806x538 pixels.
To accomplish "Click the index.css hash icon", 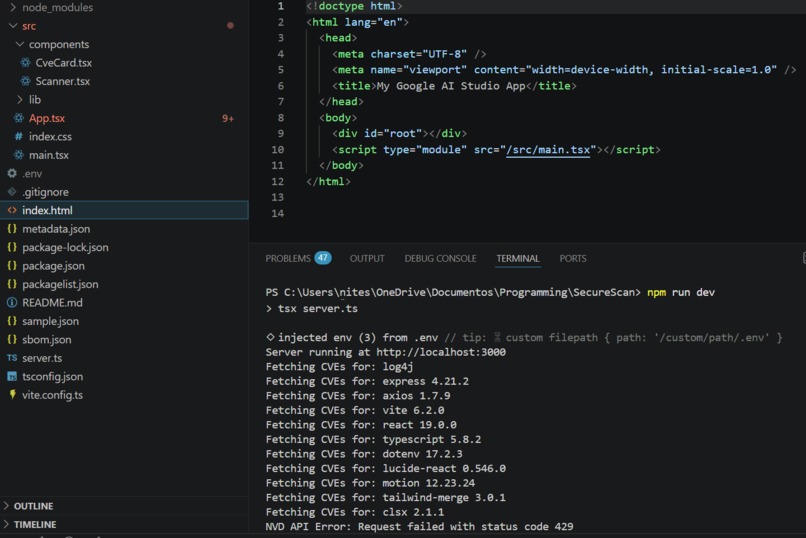I will click(19, 137).
